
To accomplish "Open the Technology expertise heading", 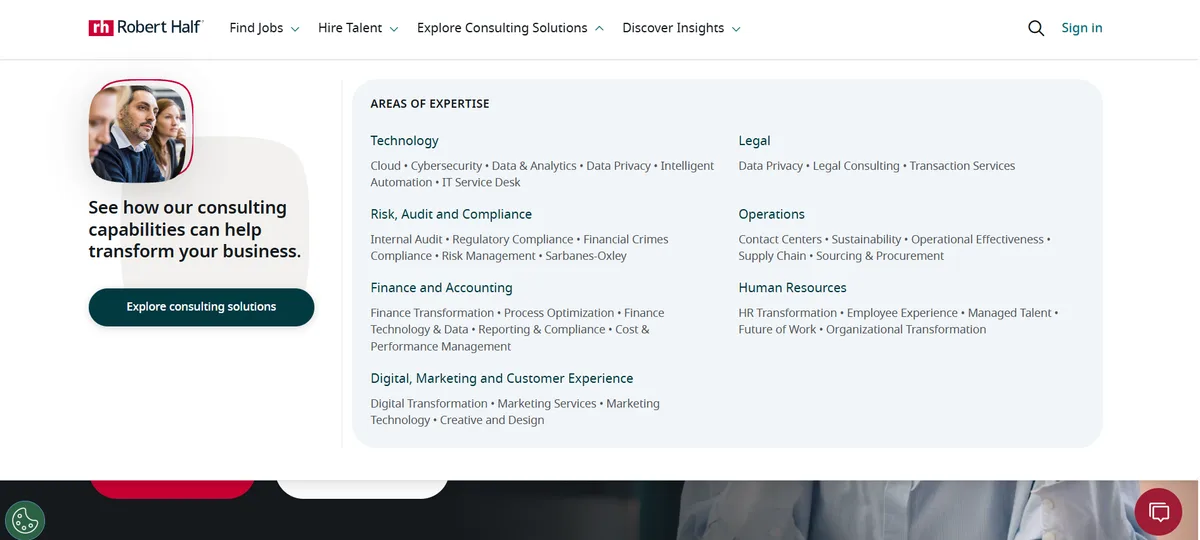I will click(404, 141).
